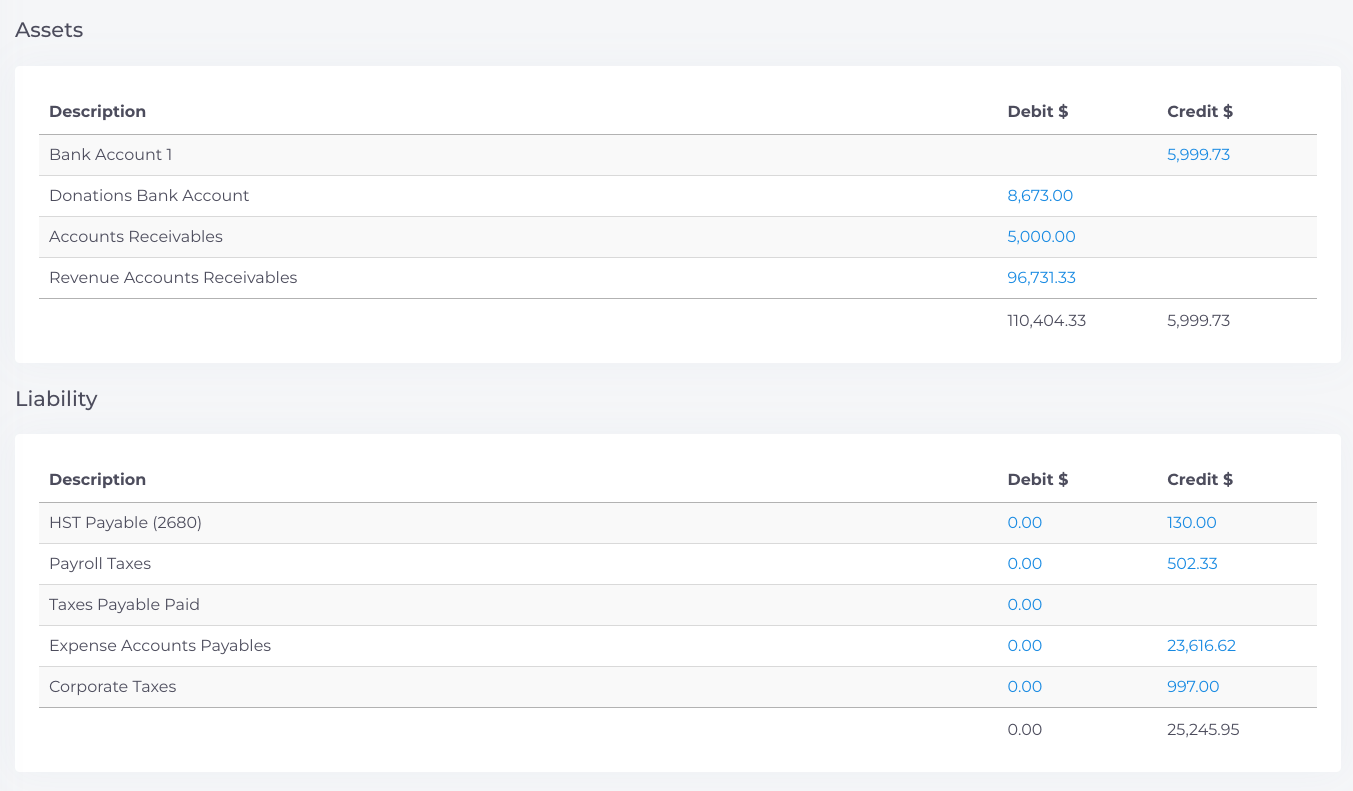Viewport: 1353px width, 791px height.
Task: Open Expense Accounts Payables credit 23,616.62
Action: coord(1201,646)
